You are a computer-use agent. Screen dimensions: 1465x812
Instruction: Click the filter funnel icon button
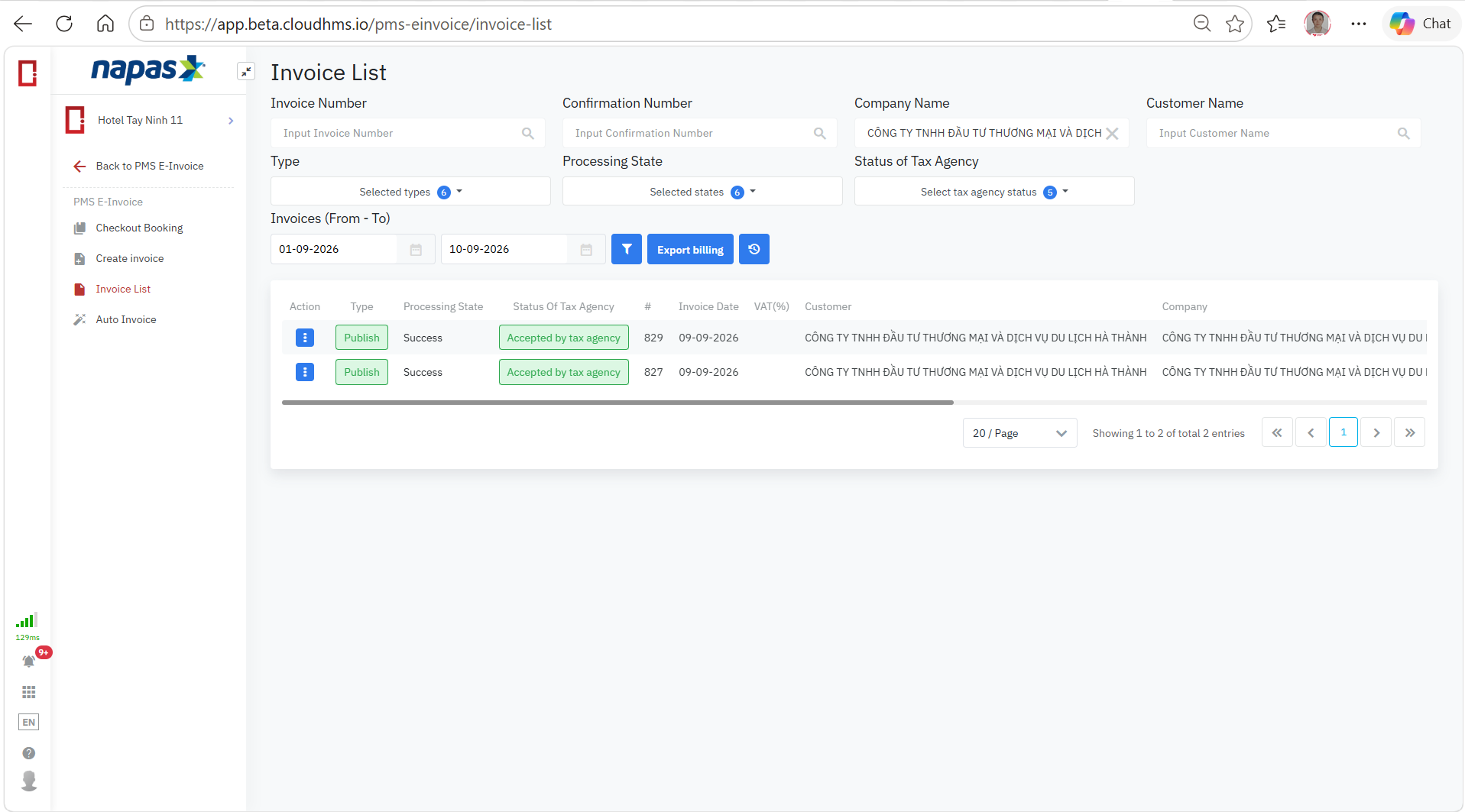pos(626,249)
